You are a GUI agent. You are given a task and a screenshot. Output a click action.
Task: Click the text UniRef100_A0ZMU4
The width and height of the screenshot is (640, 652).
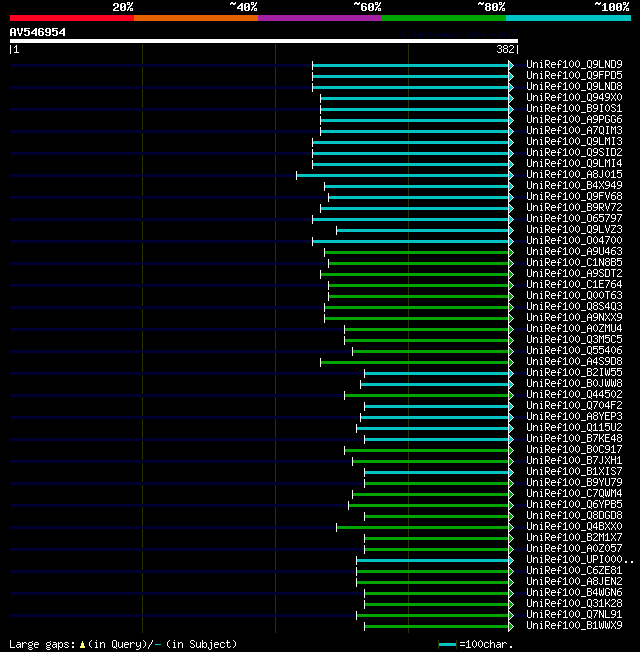coord(574,328)
